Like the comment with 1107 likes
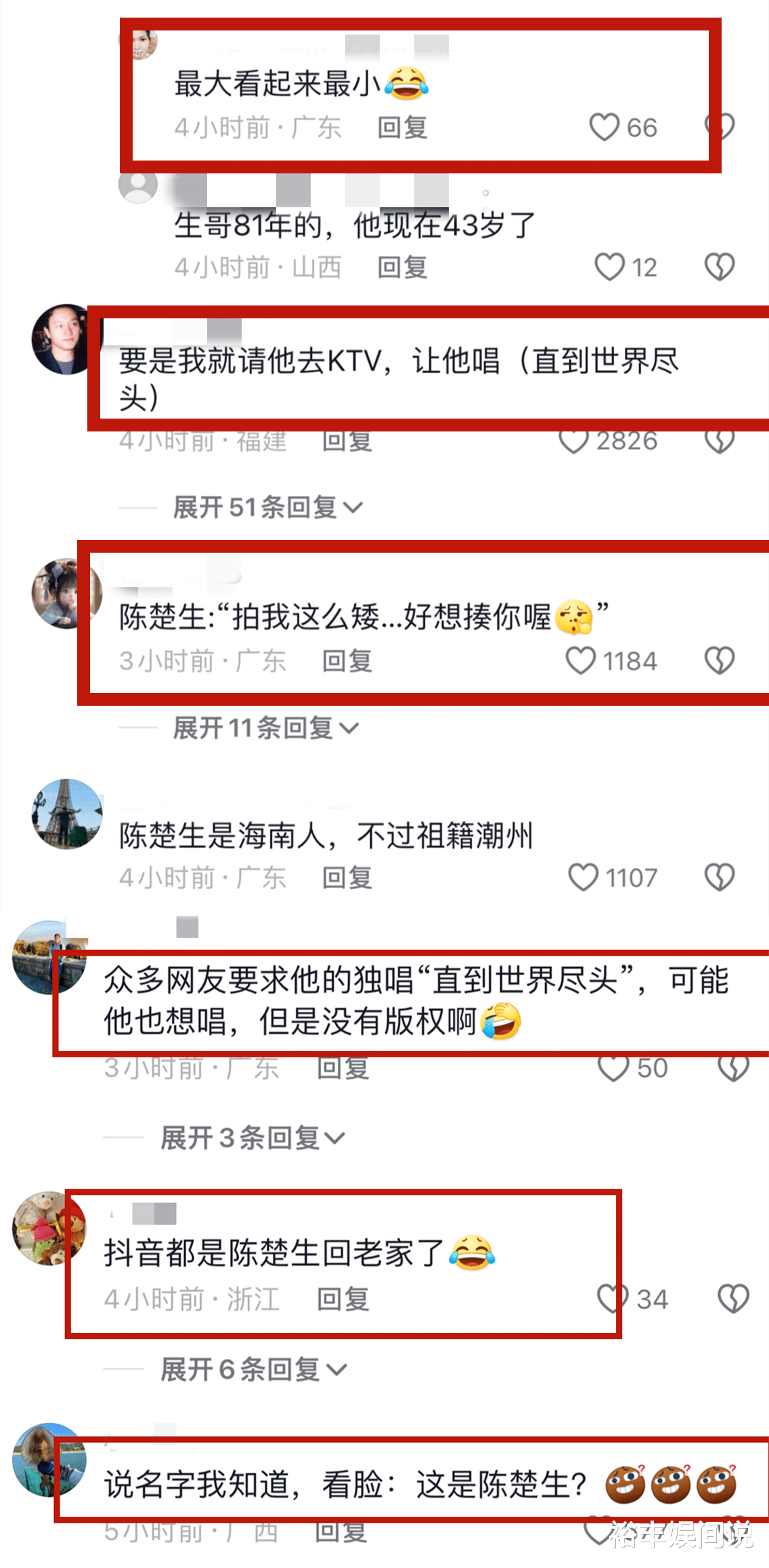The image size is (769, 1568). [x=583, y=877]
